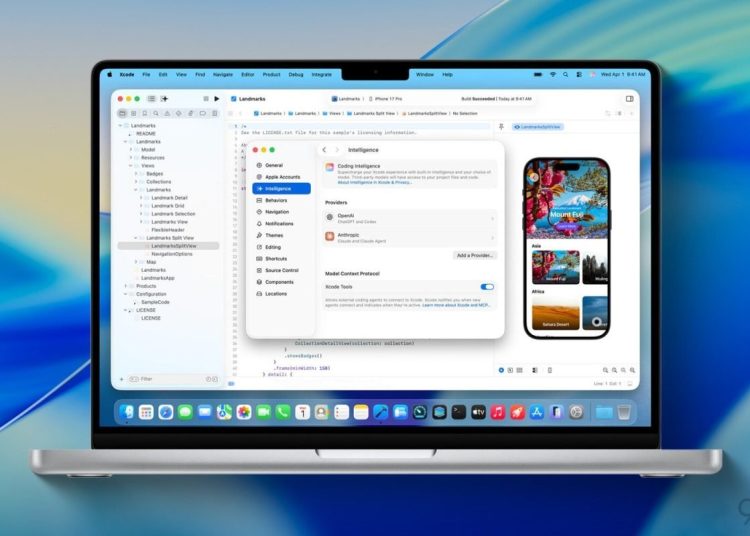Image resolution: width=750 pixels, height=536 pixels.
Task: Open the General settings pane
Action: pyautogui.click(x=273, y=165)
